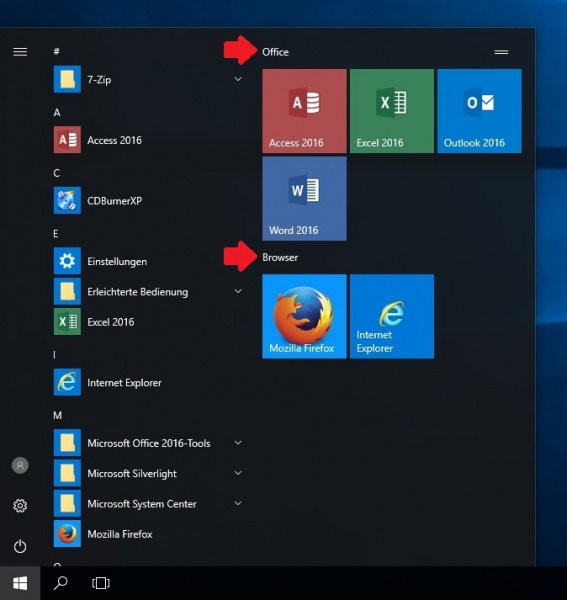Jump via the # letter header

pyautogui.click(x=57, y=51)
